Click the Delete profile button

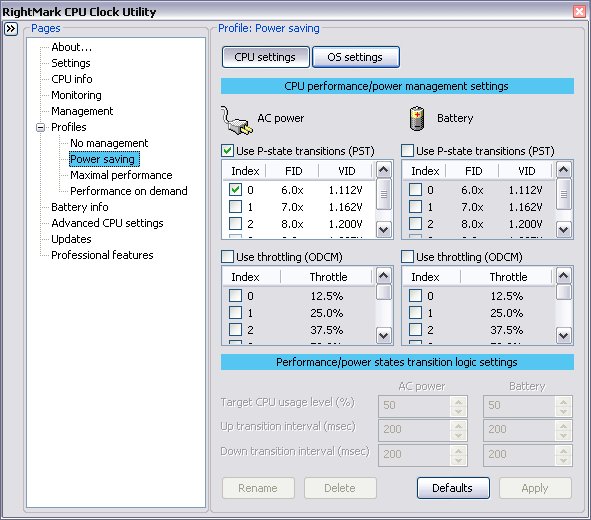(x=340, y=488)
